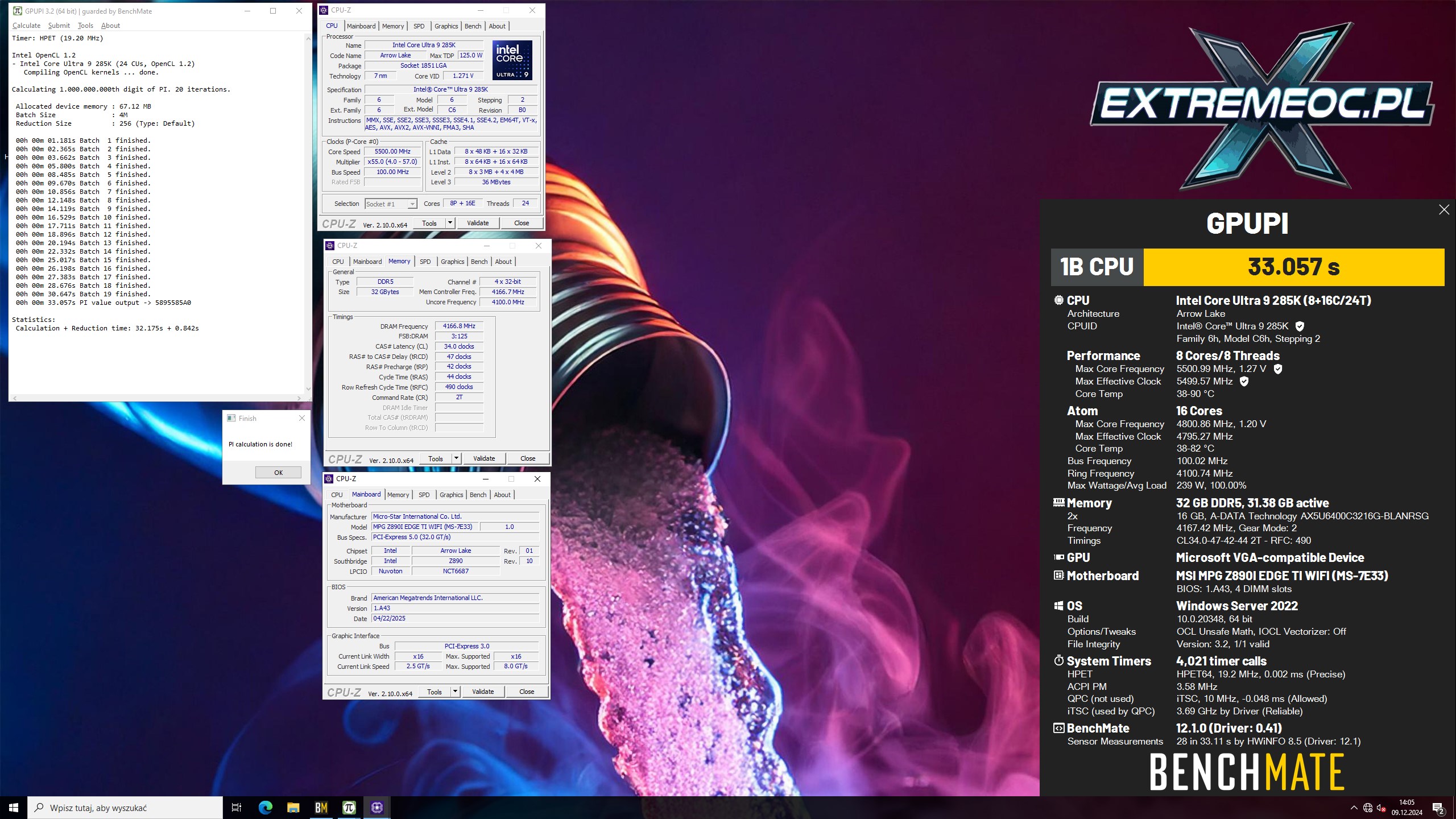Show hidden system tray icons
The image size is (1456, 819).
pyautogui.click(x=1354, y=808)
